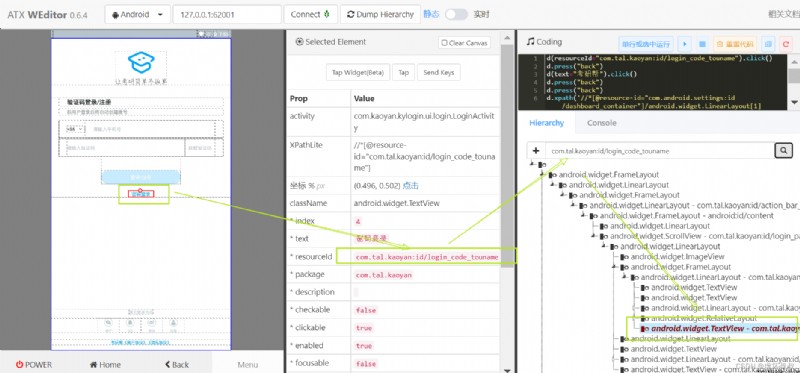Click the ATX WEditor title logo
This screenshot has height=373, width=800.
tap(47, 15)
